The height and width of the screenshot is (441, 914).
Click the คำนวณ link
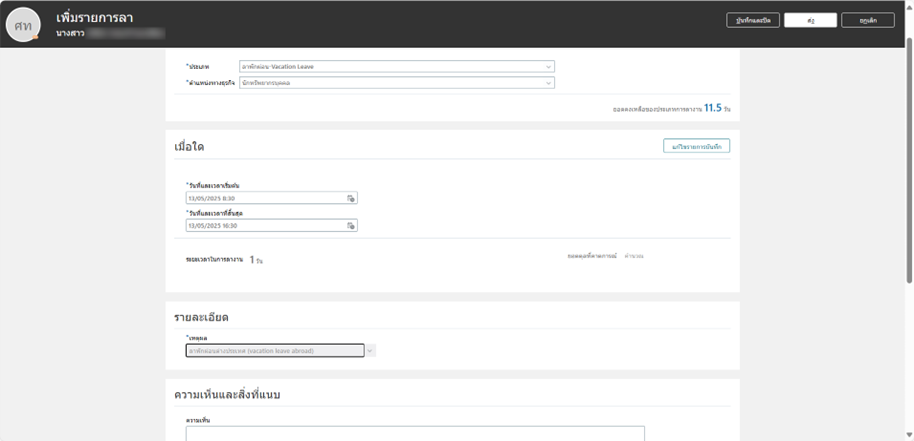[634, 257]
